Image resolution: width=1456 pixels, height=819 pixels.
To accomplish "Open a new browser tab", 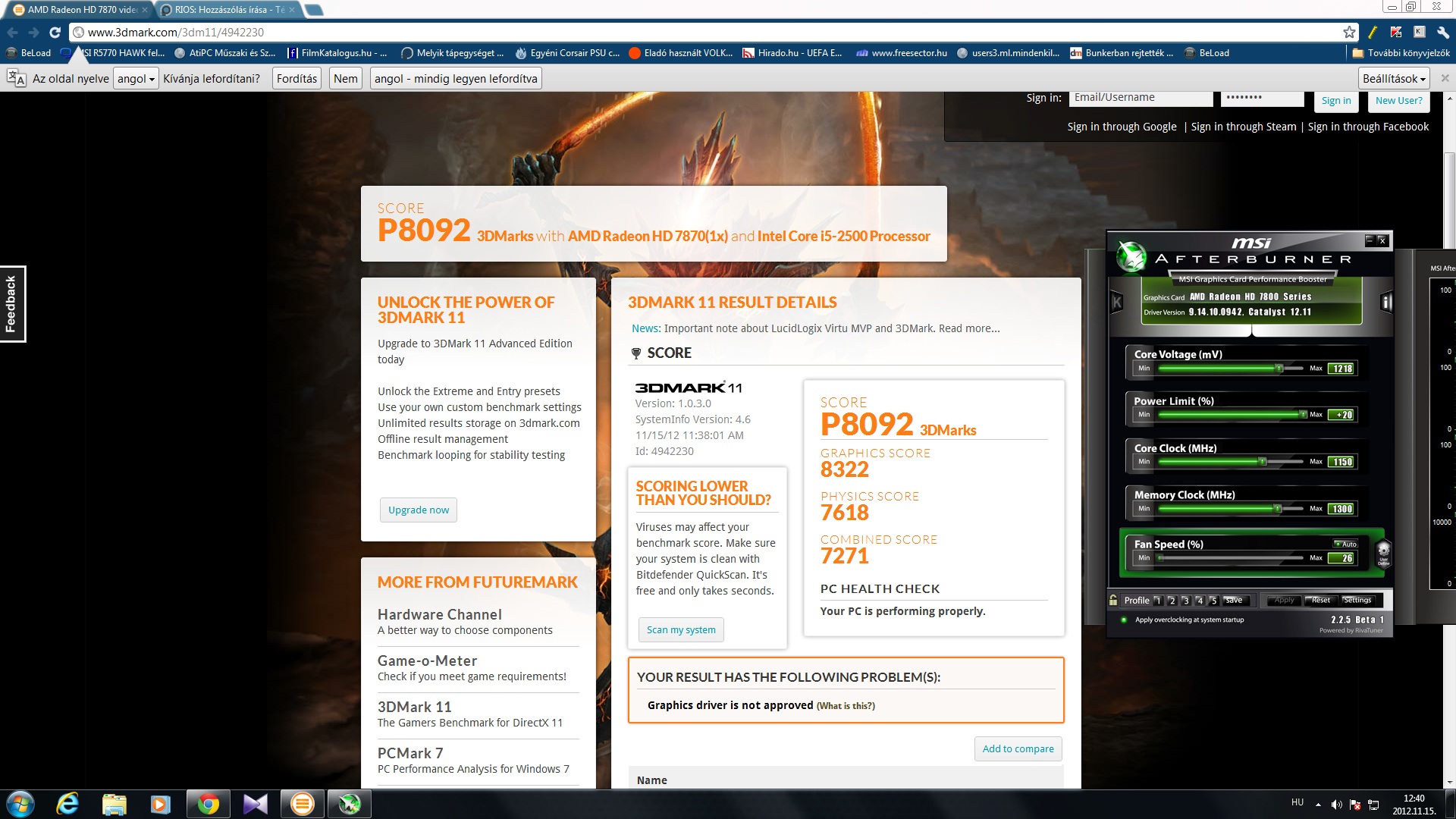I will pos(313,10).
